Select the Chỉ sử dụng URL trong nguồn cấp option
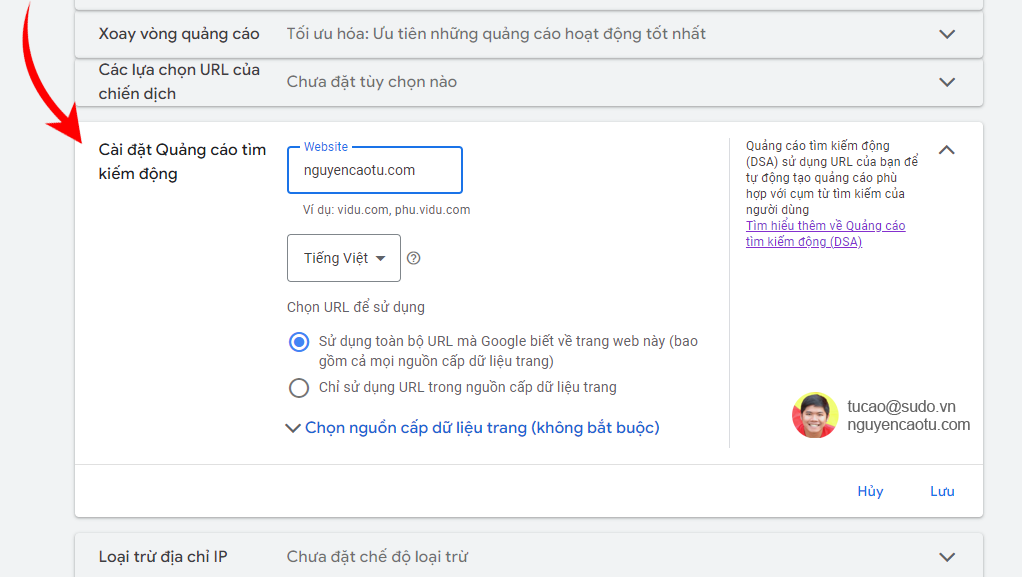The height and width of the screenshot is (577, 1022). point(299,387)
